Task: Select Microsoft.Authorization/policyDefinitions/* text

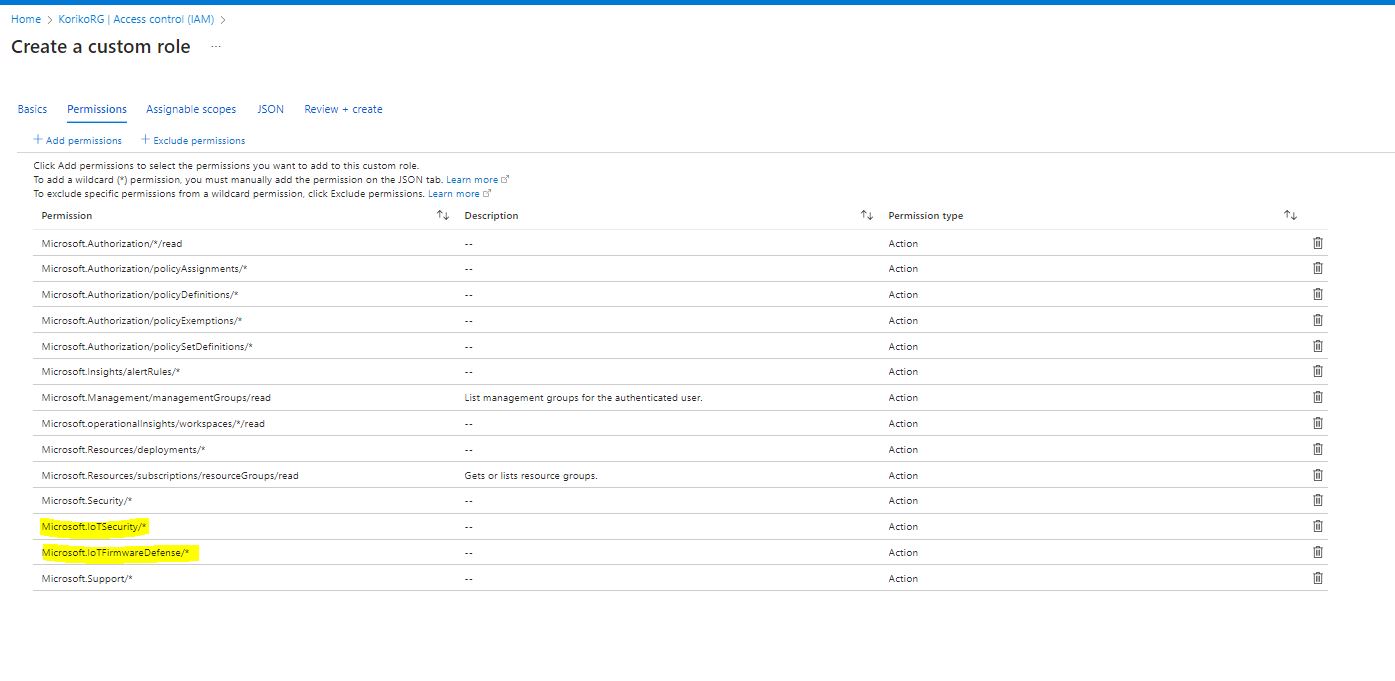Action: (140, 295)
